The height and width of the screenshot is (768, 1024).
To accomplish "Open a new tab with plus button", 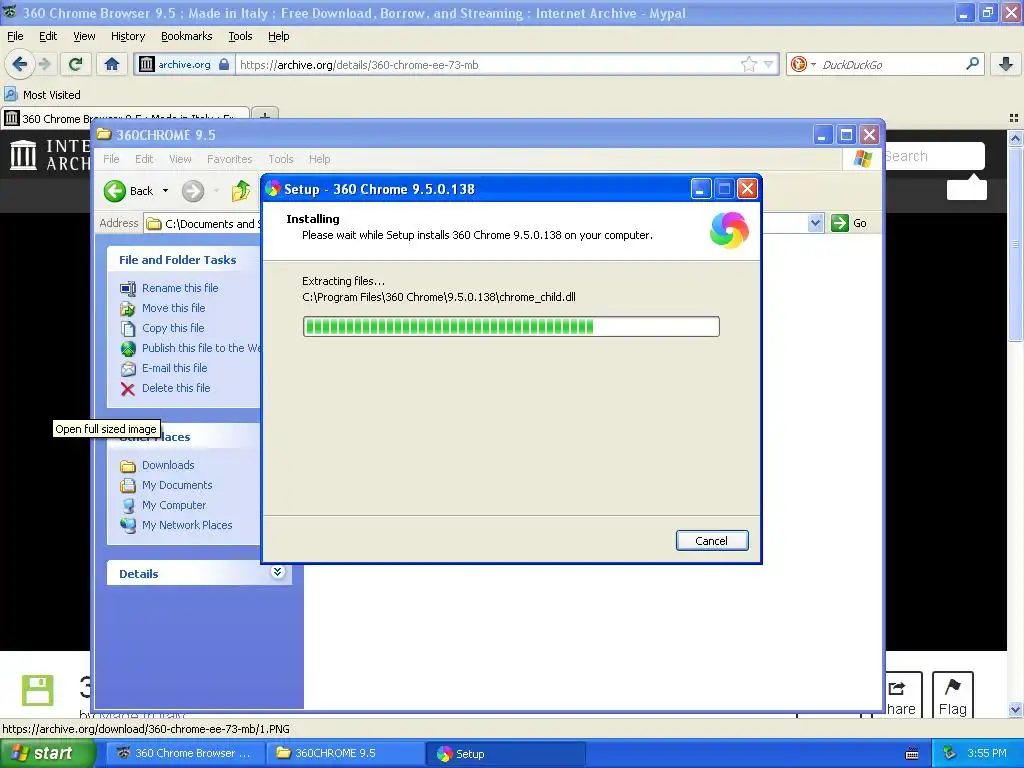I will tap(264, 116).
